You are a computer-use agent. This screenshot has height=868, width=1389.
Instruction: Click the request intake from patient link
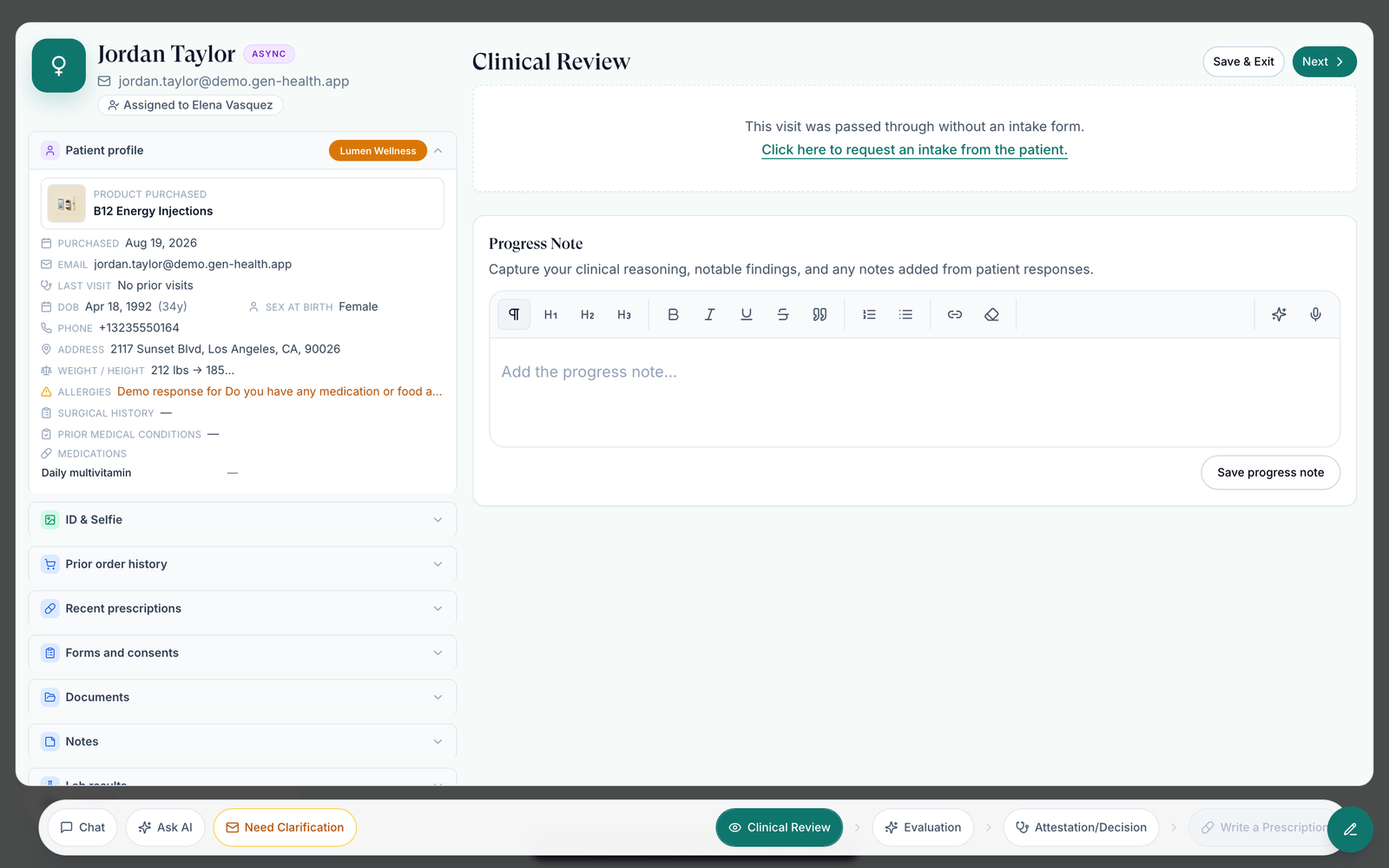pos(914,149)
